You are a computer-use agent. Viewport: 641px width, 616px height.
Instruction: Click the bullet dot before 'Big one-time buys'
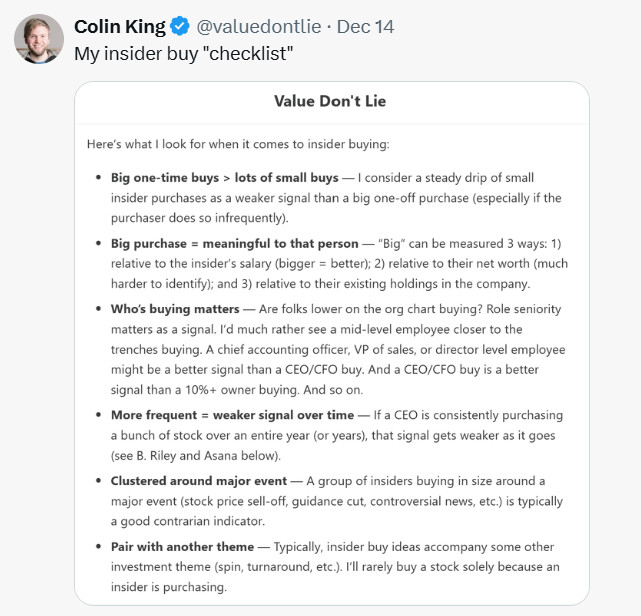coord(97,178)
